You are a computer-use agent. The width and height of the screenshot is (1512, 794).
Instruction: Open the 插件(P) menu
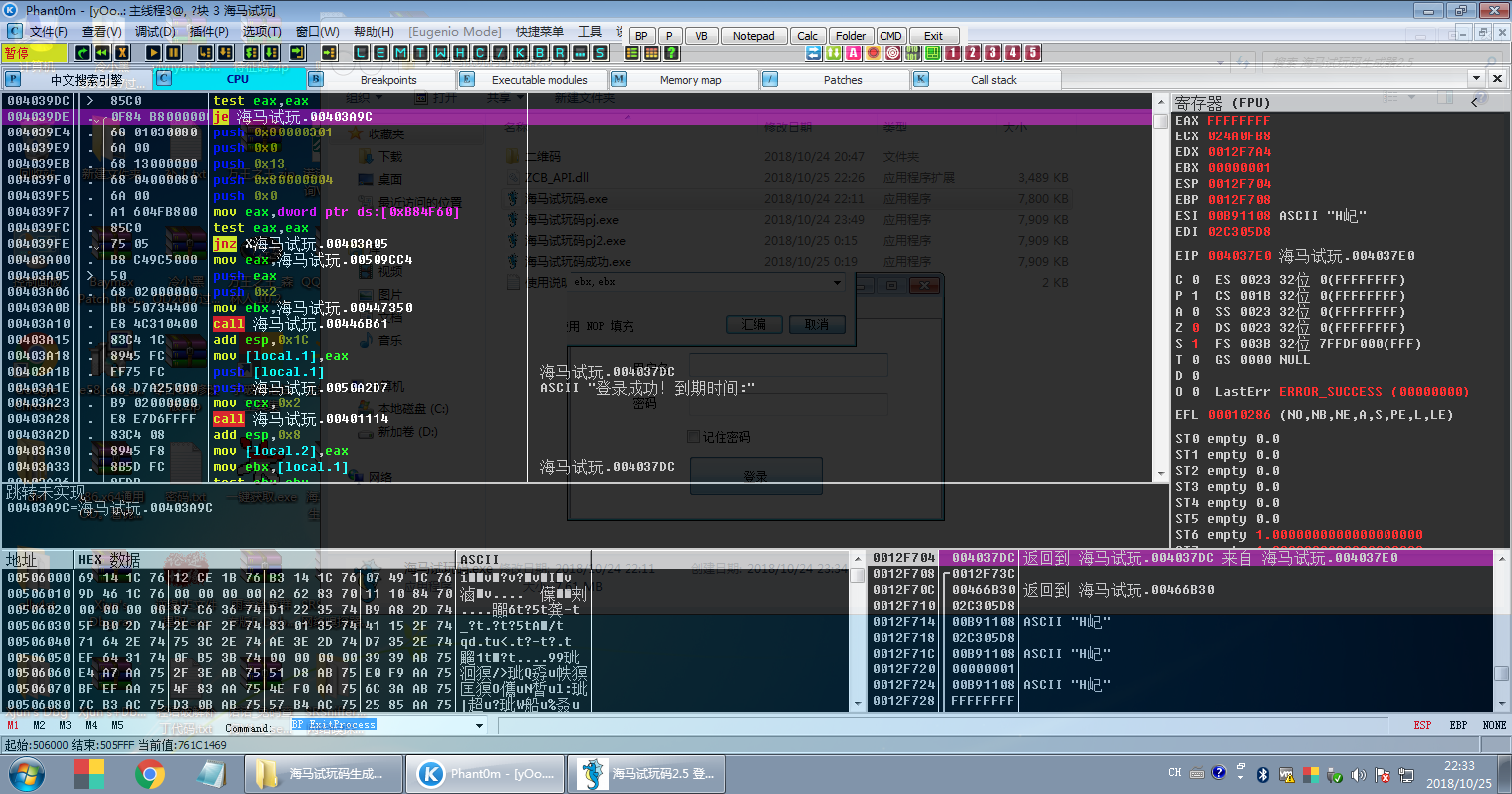pyautogui.click(x=209, y=32)
